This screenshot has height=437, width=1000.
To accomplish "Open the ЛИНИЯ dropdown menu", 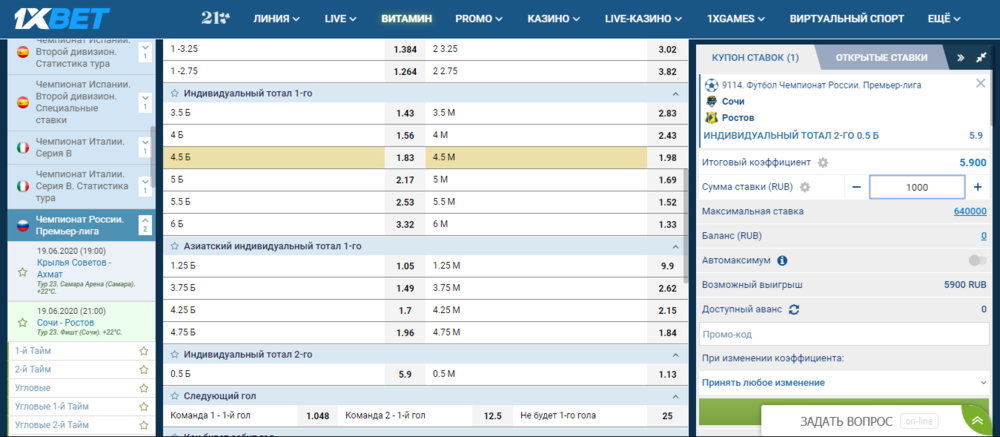I will (276, 19).
